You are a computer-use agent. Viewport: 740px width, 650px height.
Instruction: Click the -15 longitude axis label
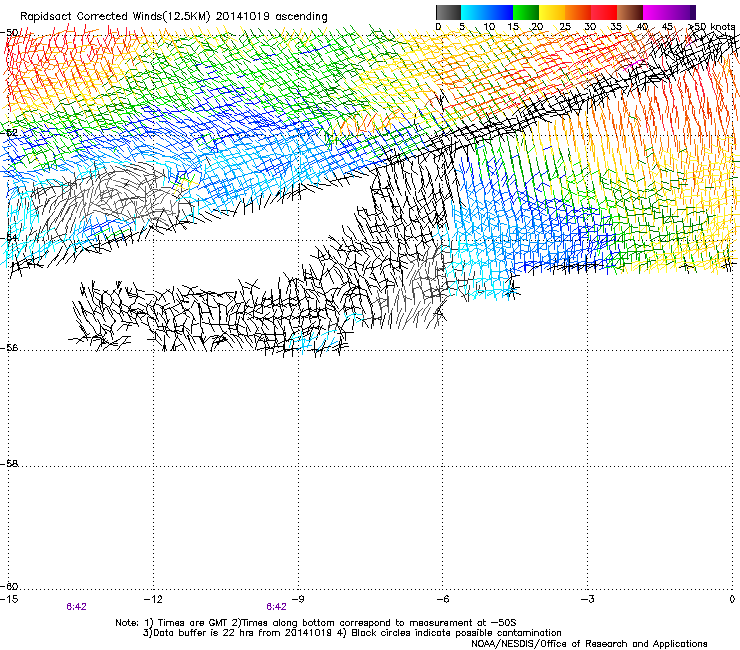tap(9, 599)
